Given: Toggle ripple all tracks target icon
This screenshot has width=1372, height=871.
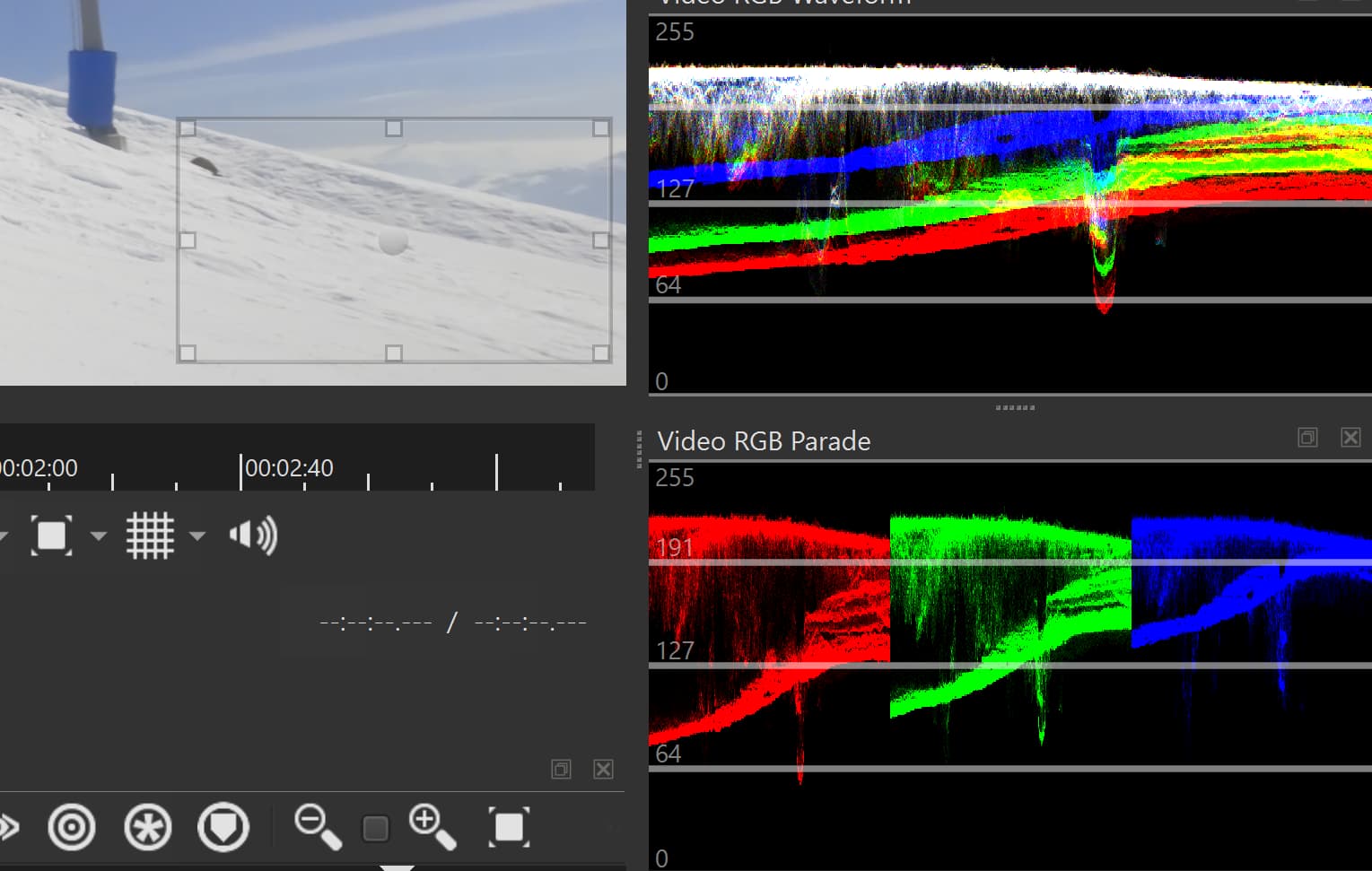Looking at the screenshot, I should click(72, 827).
